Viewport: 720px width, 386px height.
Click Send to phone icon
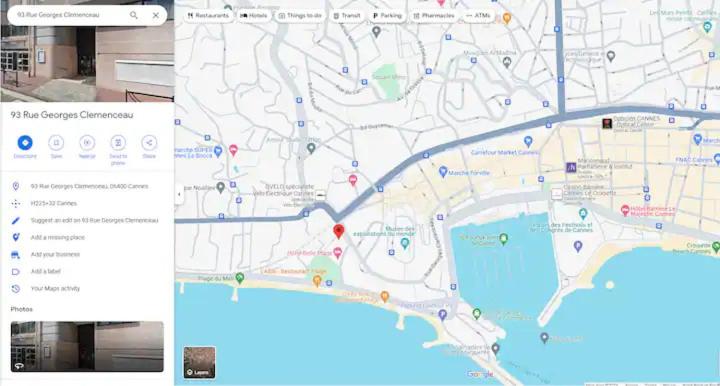118,143
